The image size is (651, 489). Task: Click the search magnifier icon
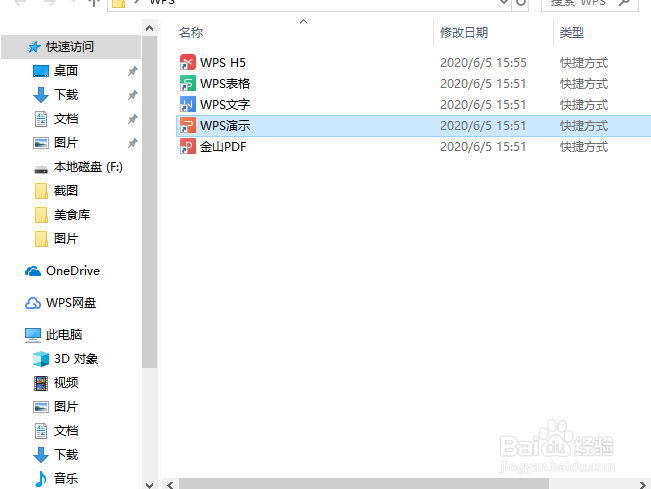pyautogui.click(x=624, y=2)
